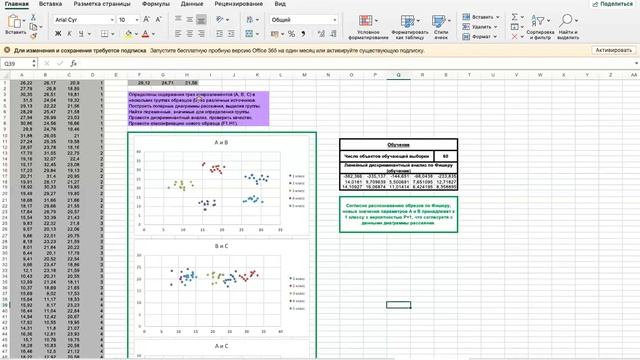Expand the Paste options arrow

pos(24,20)
